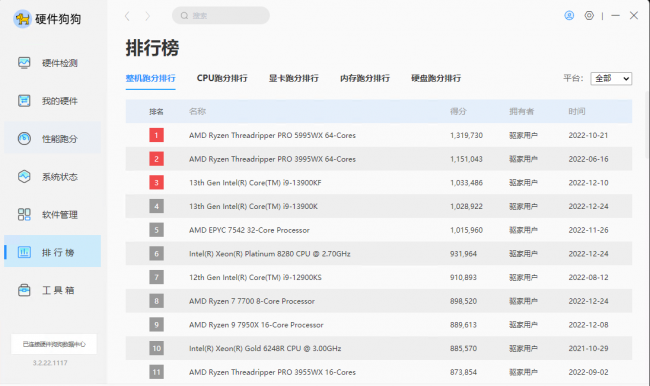Open 工具箱 sidebar icon
Screen dimensions: 650x386
tap(24, 290)
